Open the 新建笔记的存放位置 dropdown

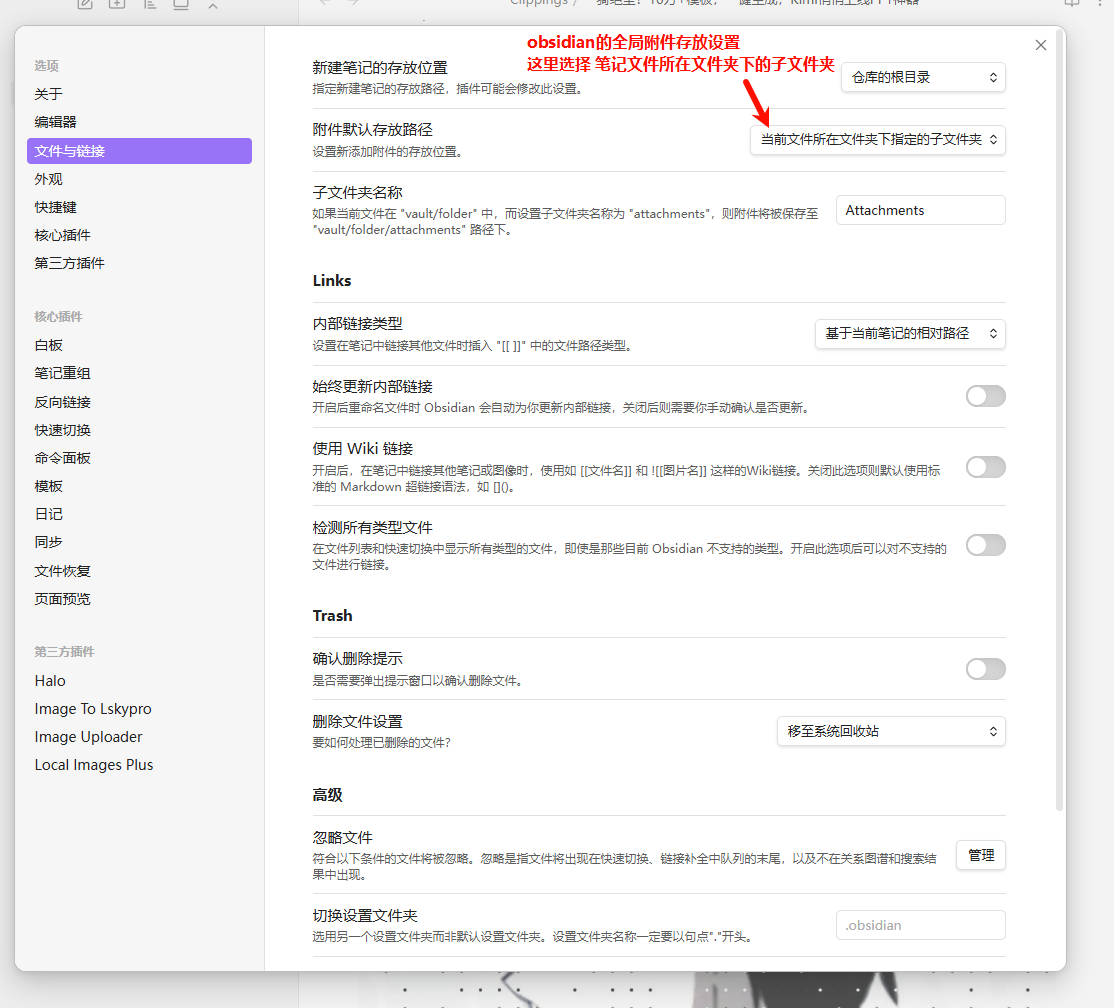[x=922, y=77]
